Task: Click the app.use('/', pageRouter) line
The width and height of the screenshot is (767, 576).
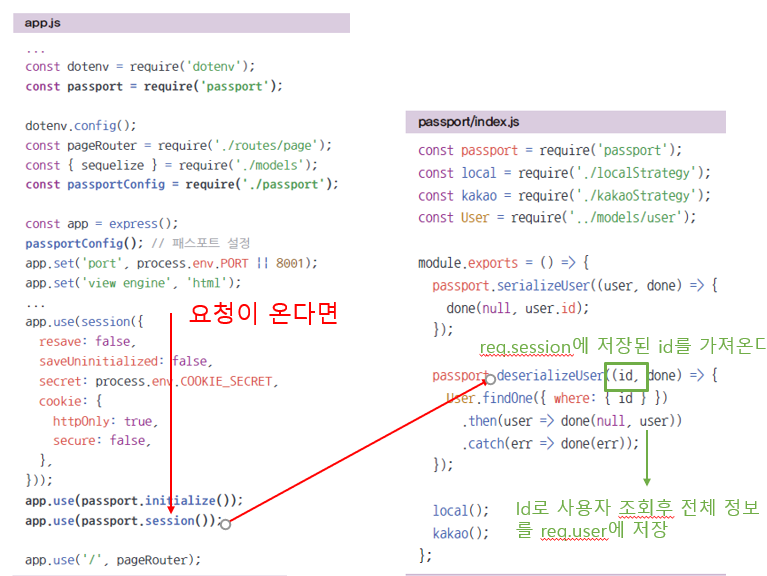Action: pos(113,560)
